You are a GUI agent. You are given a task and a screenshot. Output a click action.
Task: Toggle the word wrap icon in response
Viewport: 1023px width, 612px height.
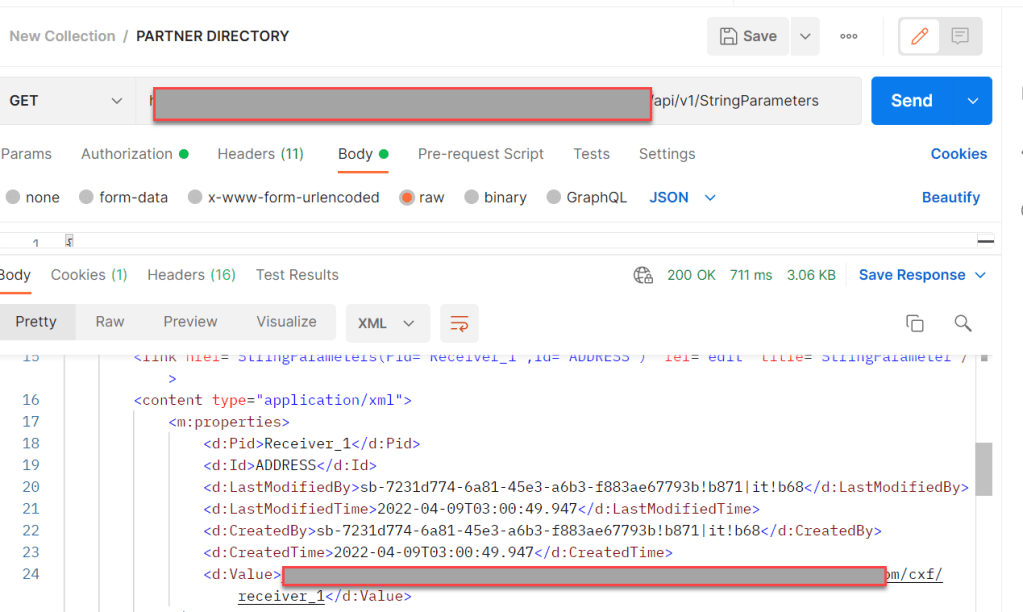[459, 323]
